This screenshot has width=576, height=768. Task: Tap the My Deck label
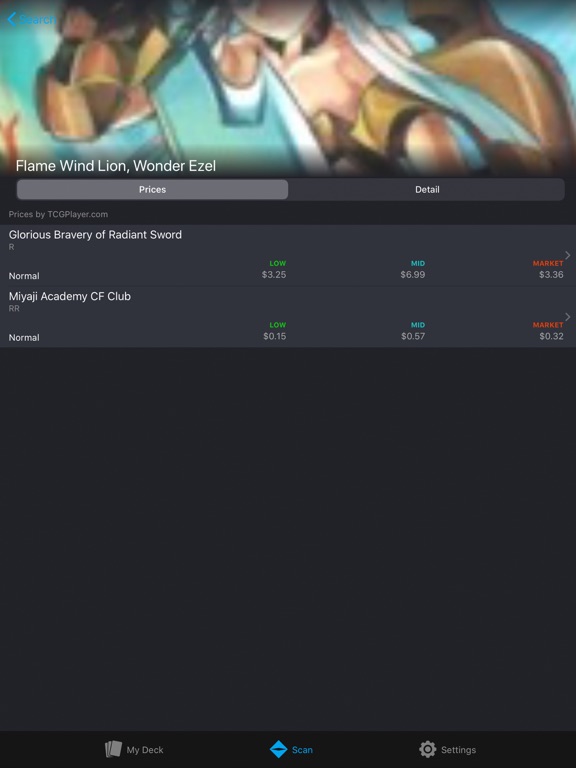pos(145,749)
